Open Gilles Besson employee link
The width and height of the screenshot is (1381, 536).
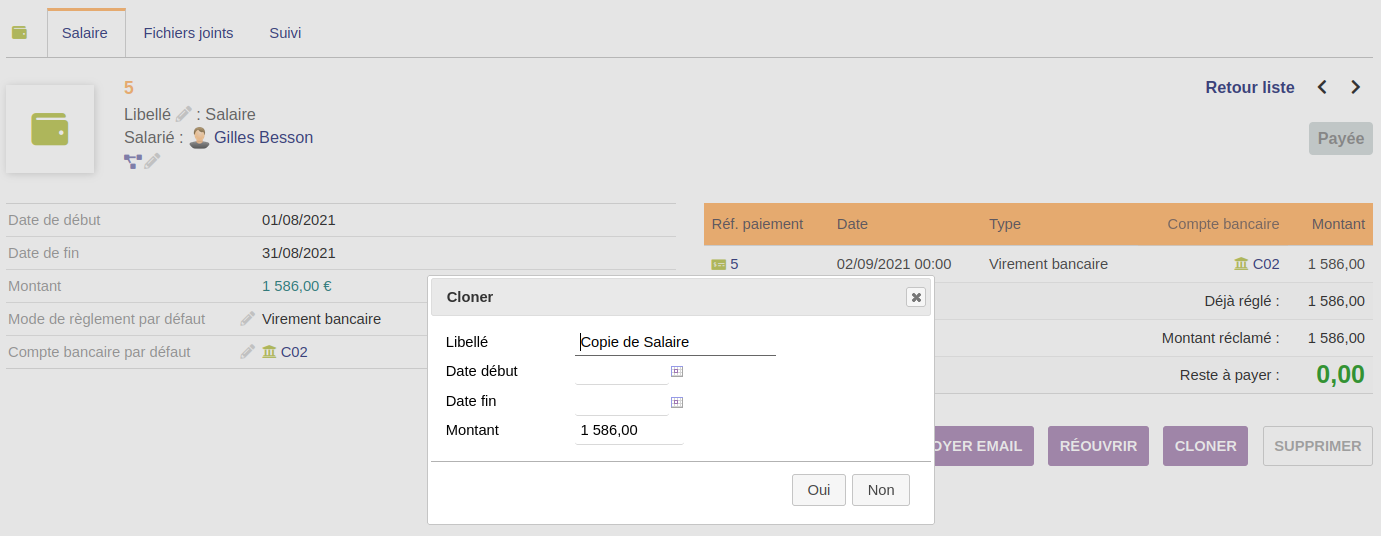(263, 138)
